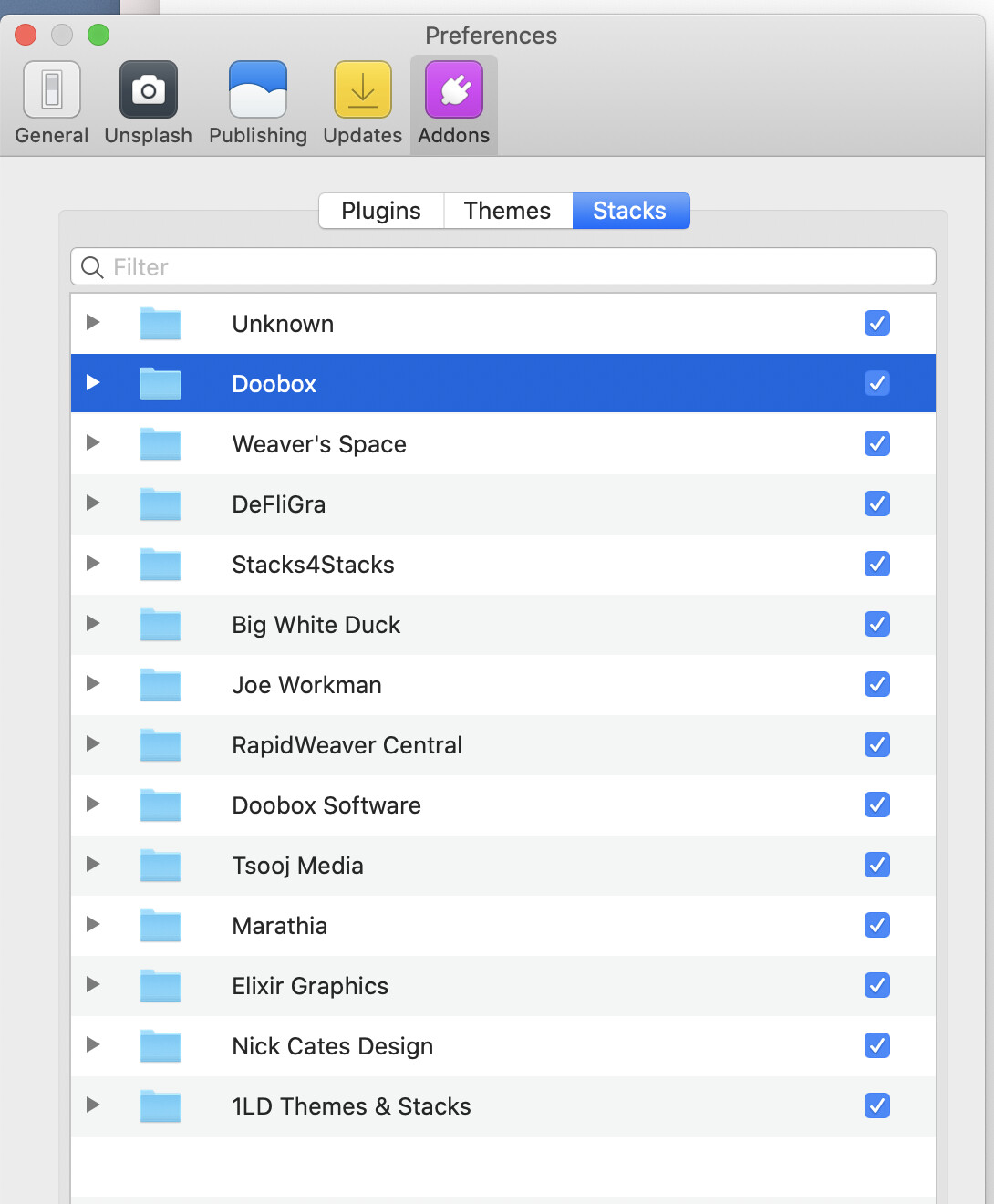Disable the Unknown stacks checkbox
Screen dimensions: 994x1204
click(x=877, y=323)
